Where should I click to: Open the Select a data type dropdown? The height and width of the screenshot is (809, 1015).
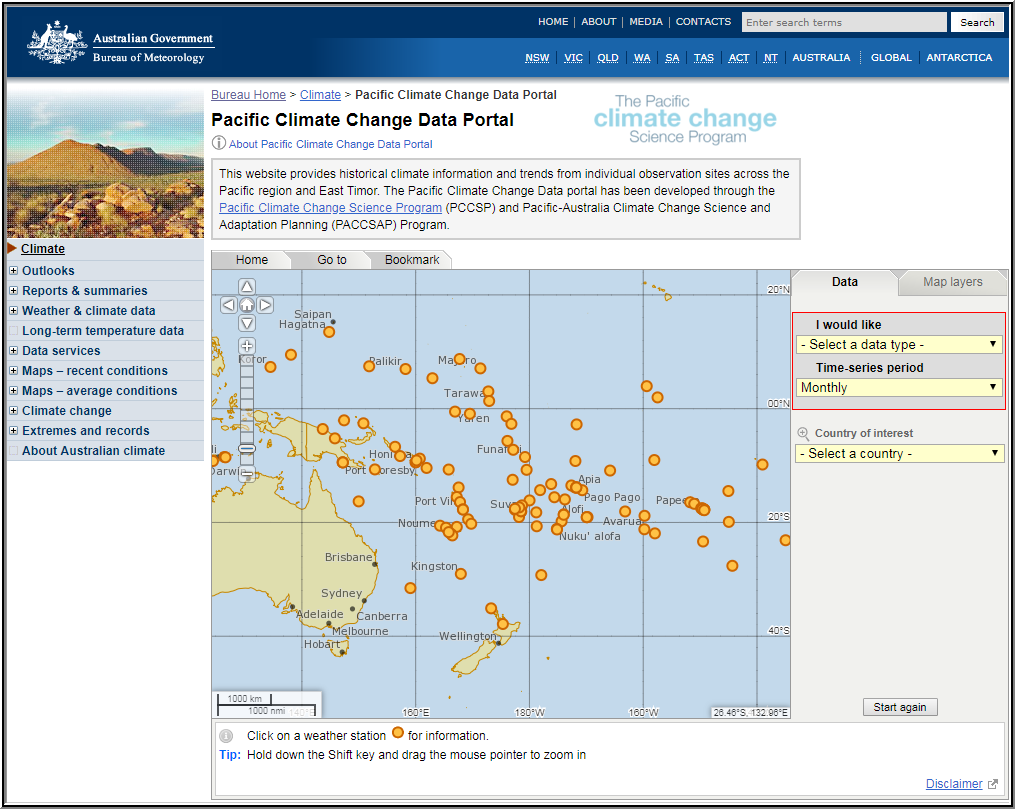(898, 343)
